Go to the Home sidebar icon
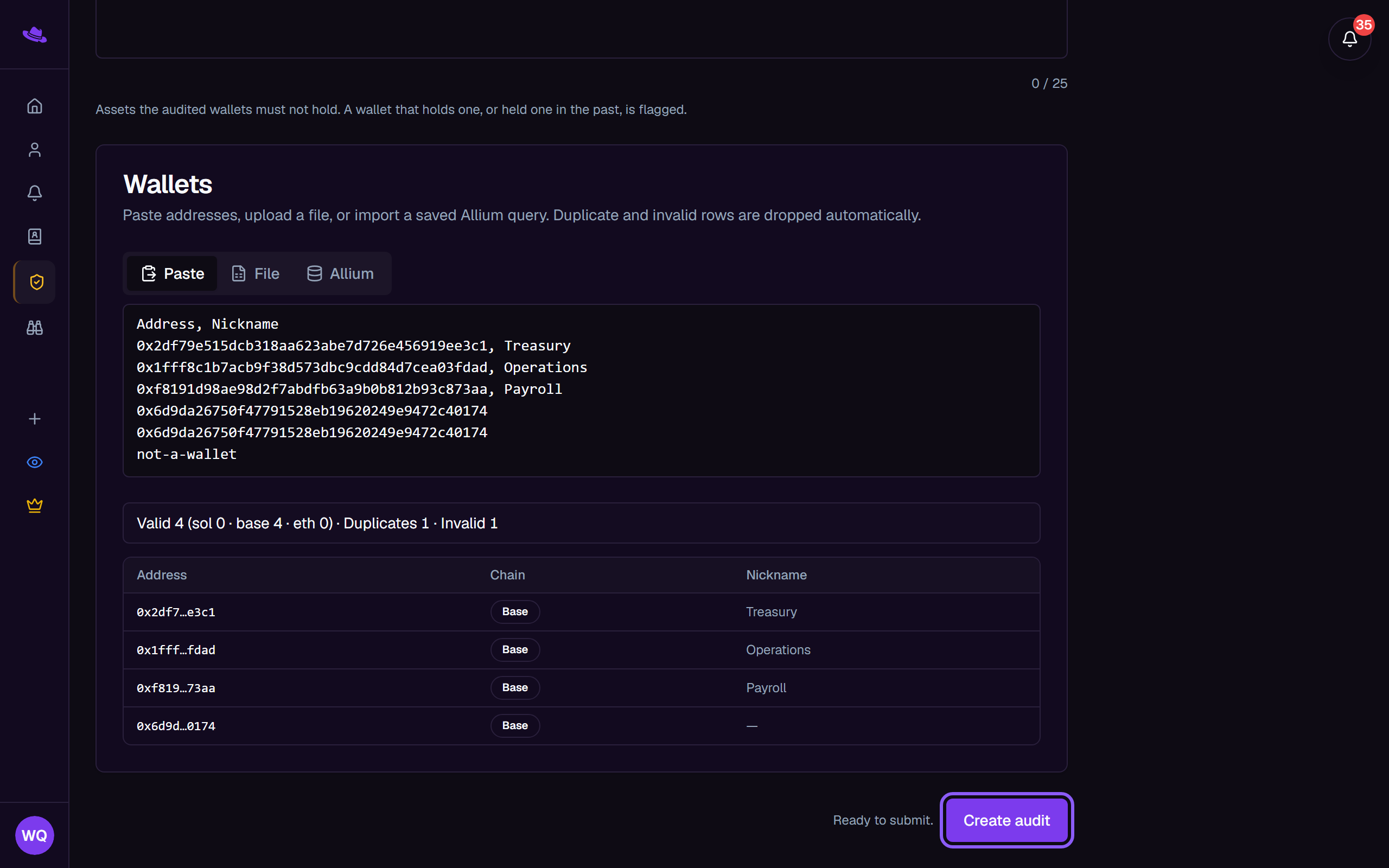Image resolution: width=1389 pixels, height=868 pixels. (34, 106)
